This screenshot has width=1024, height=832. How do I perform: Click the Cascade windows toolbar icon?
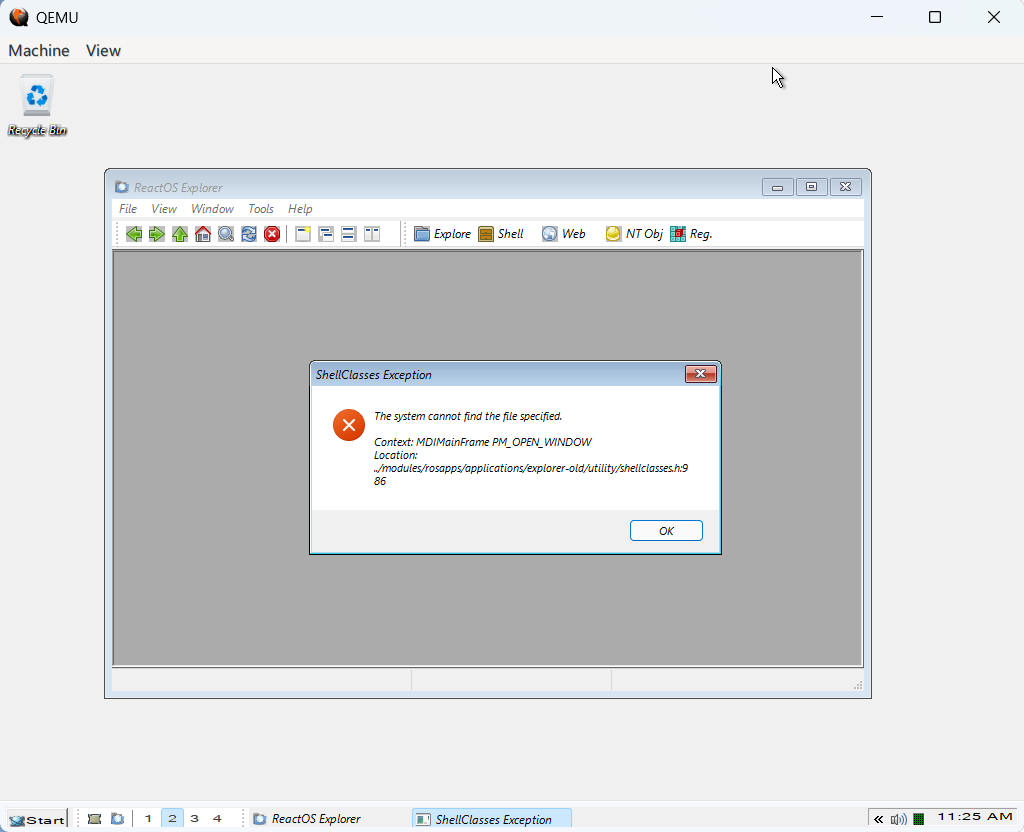pos(326,234)
